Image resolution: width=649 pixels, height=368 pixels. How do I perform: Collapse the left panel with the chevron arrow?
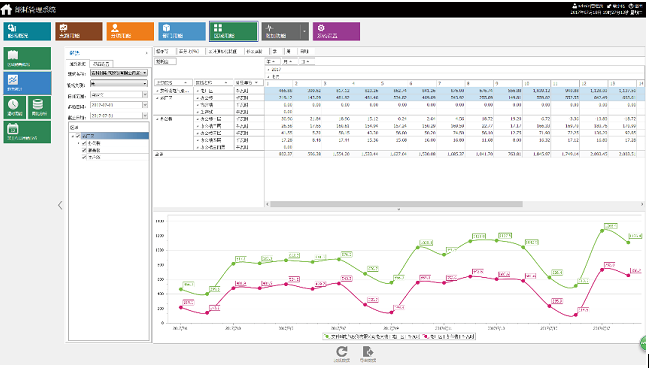(x=60, y=205)
